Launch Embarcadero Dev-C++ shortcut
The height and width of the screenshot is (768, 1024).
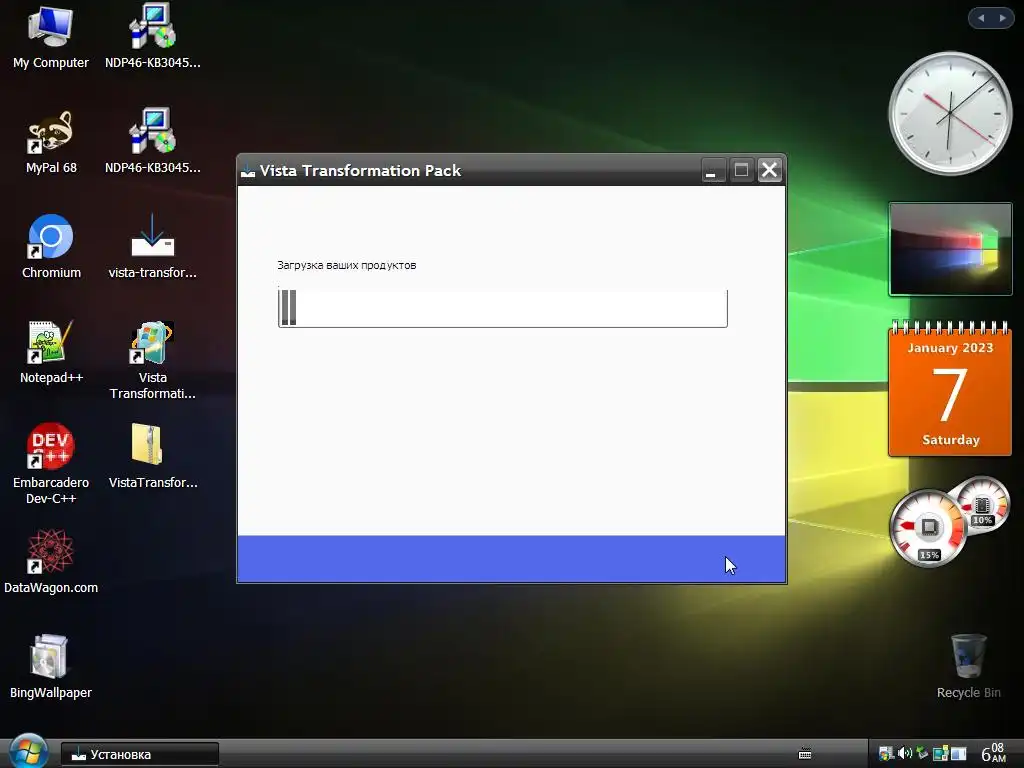click(50, 464)
